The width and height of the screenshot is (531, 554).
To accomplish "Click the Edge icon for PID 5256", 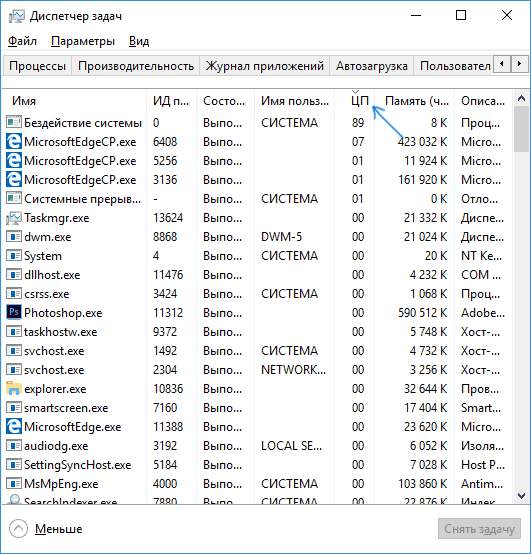I will (14, 161).
